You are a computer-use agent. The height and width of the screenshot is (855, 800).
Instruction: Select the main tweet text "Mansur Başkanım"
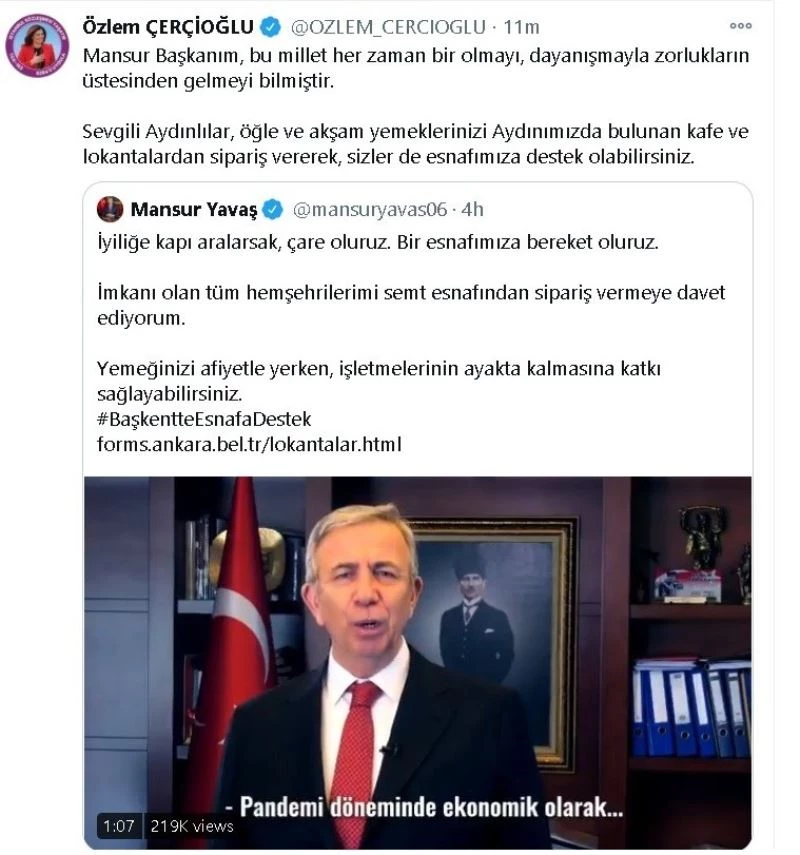coord(161,56)
